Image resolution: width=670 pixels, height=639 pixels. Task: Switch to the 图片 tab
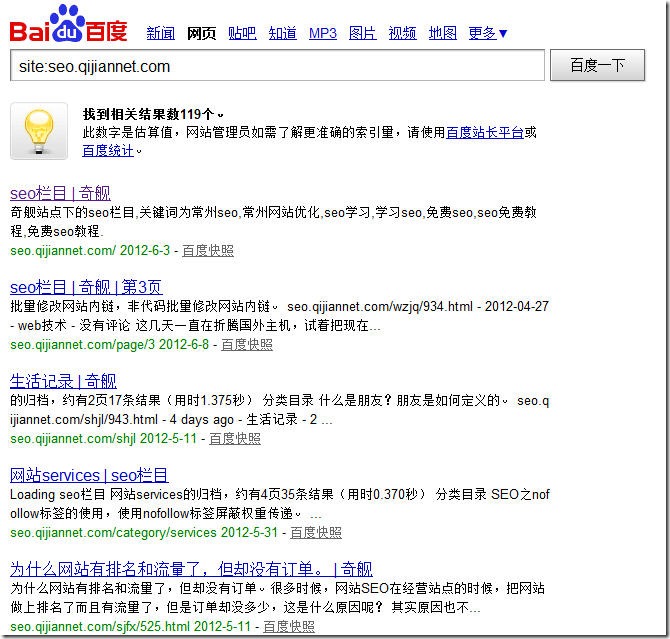pos(363,33)
